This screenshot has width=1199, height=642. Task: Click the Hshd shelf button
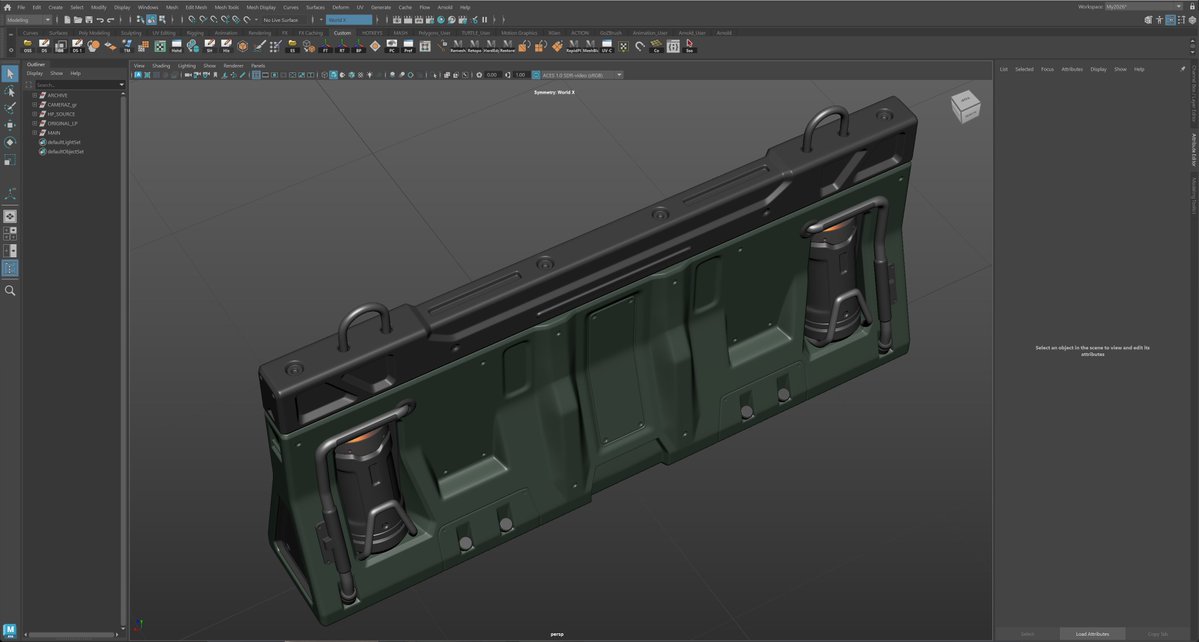coord(177,46)
